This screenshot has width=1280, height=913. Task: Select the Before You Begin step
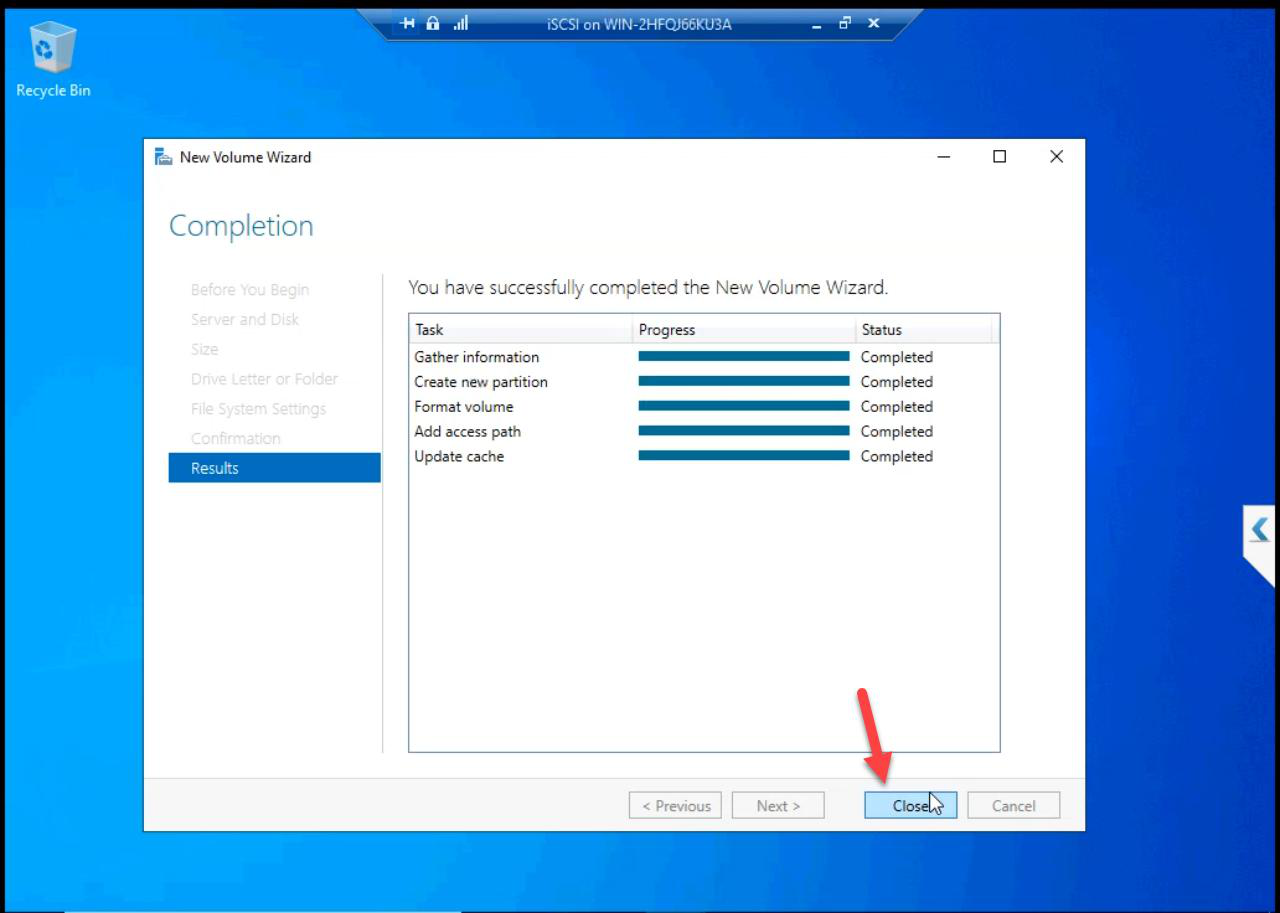(250, 290)
